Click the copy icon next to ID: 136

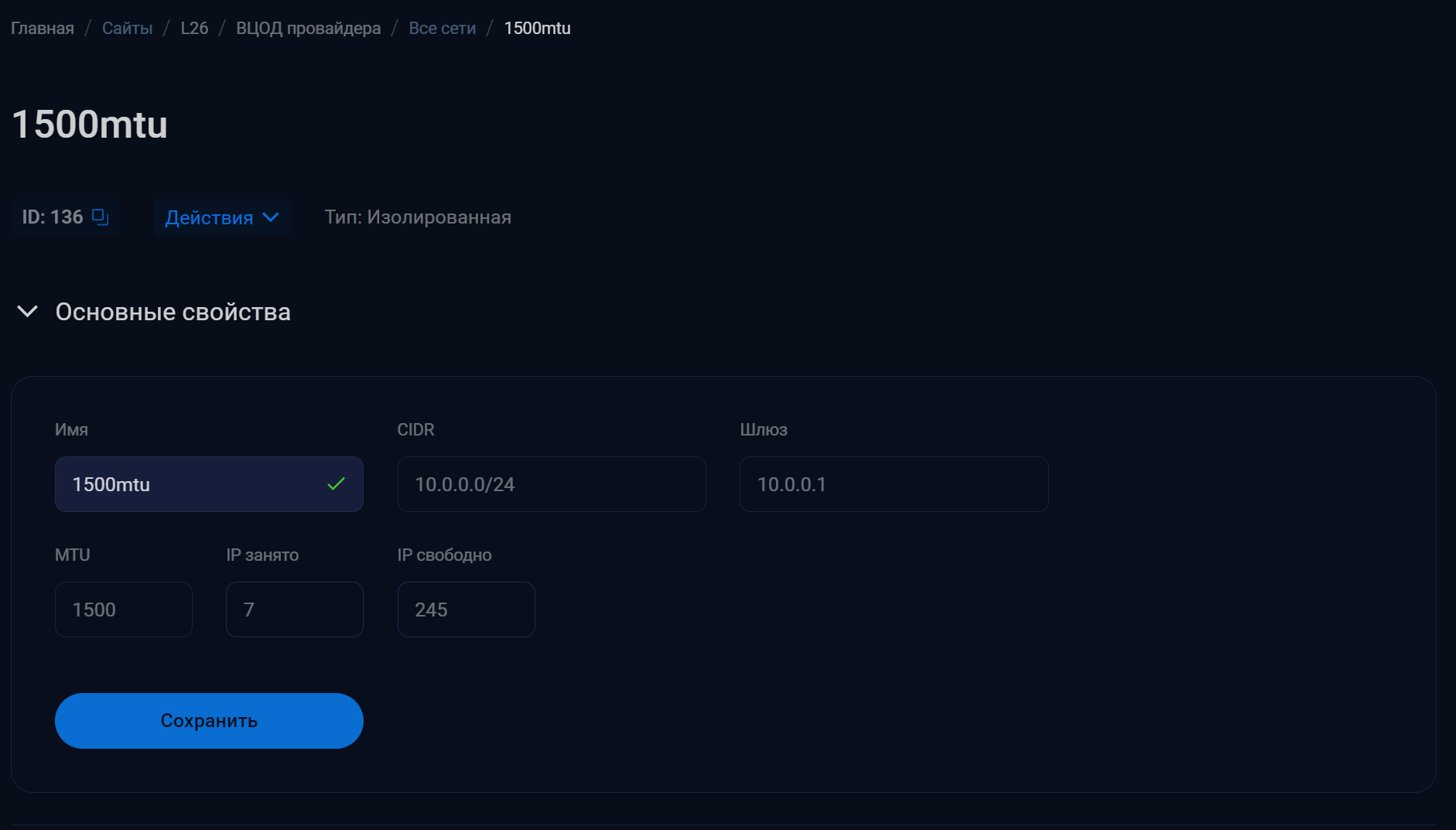(101, 217)
